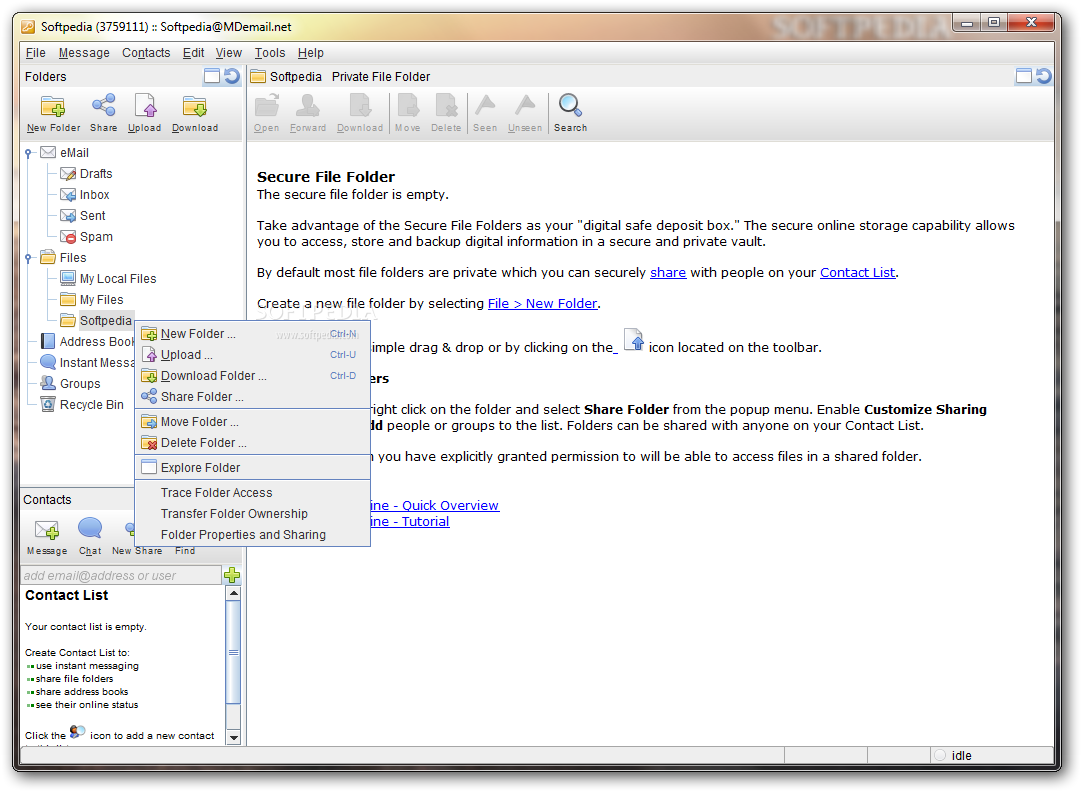Open the Quick Overview link
Image resolution: width=1082 pixels, height=792 pixels.
tap(435, 506)
